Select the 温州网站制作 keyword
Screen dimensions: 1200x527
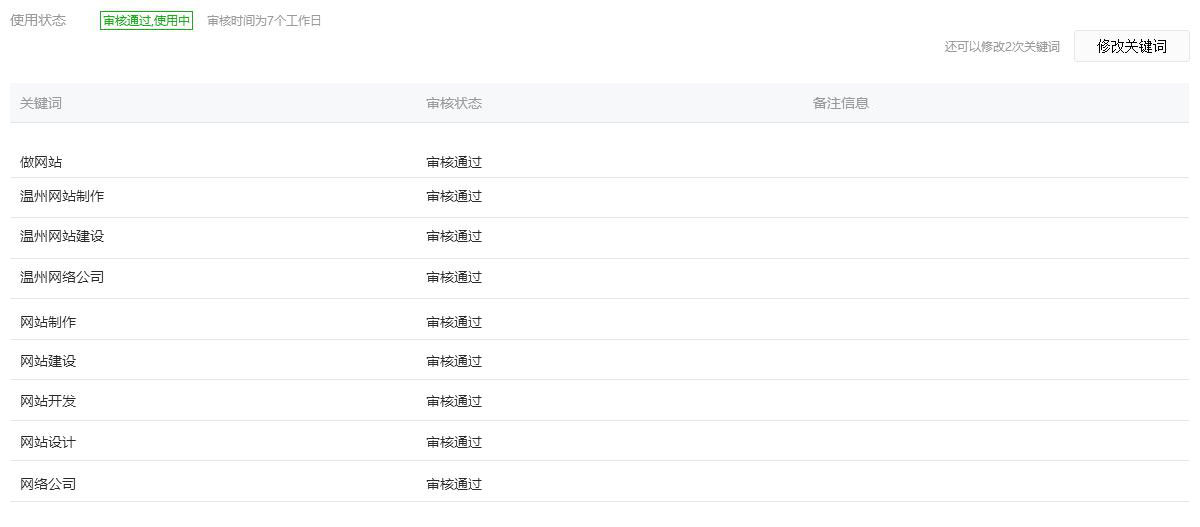click(62, 196)
